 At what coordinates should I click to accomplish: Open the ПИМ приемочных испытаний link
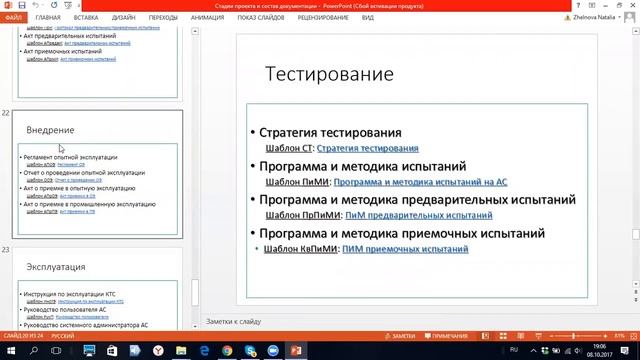[x=405, y=249]
